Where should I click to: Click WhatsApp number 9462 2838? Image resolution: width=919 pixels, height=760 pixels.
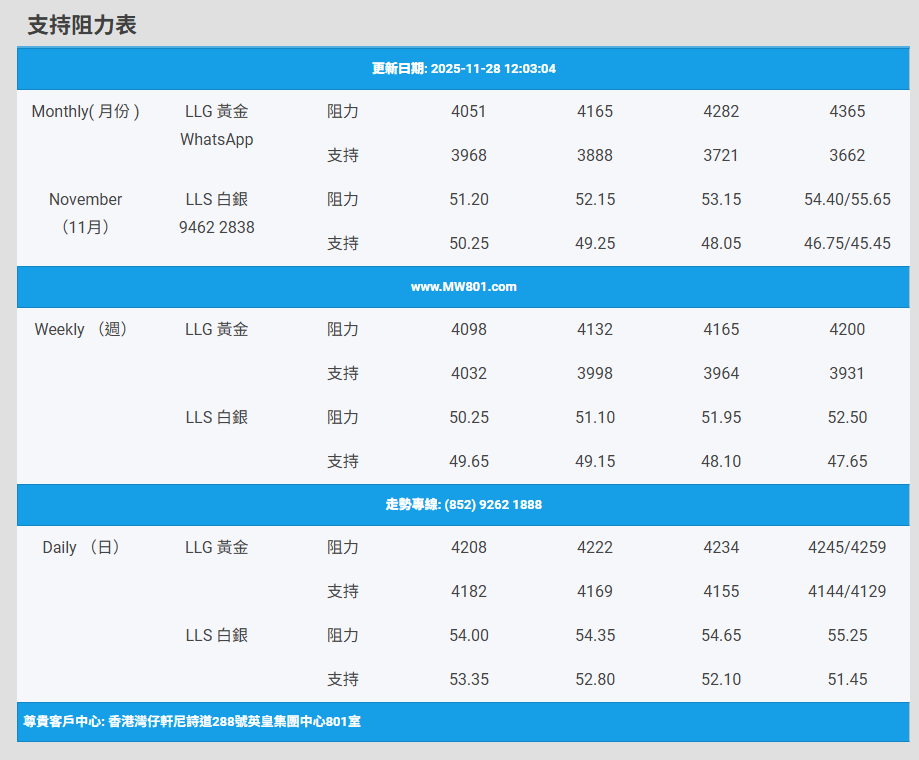(216, 227)
